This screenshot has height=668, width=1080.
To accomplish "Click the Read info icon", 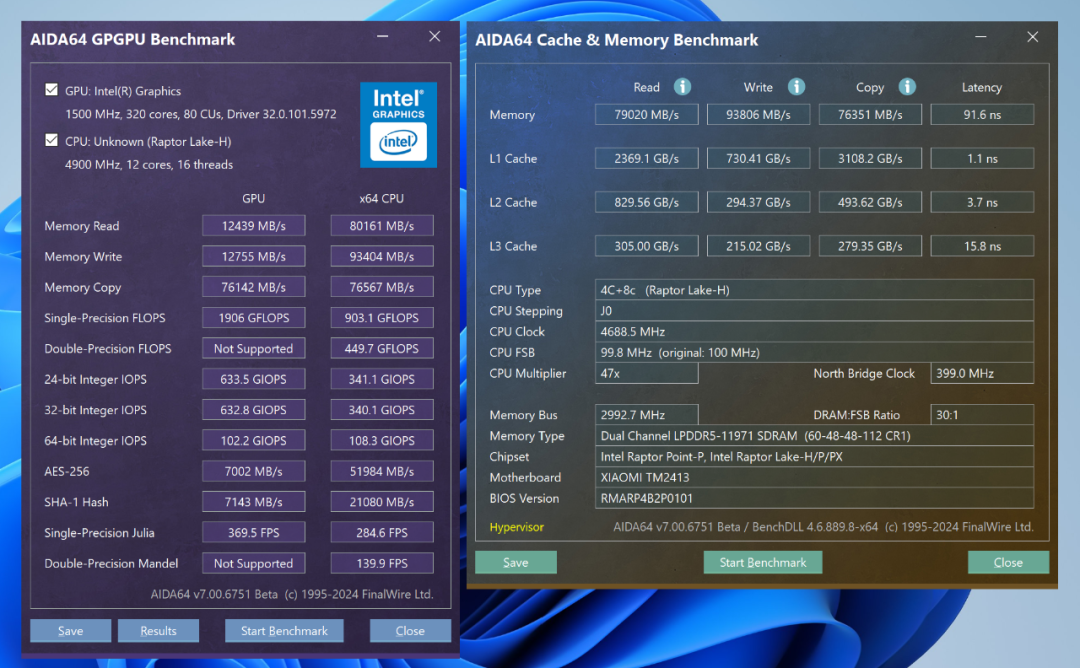I will pos(682,87).
